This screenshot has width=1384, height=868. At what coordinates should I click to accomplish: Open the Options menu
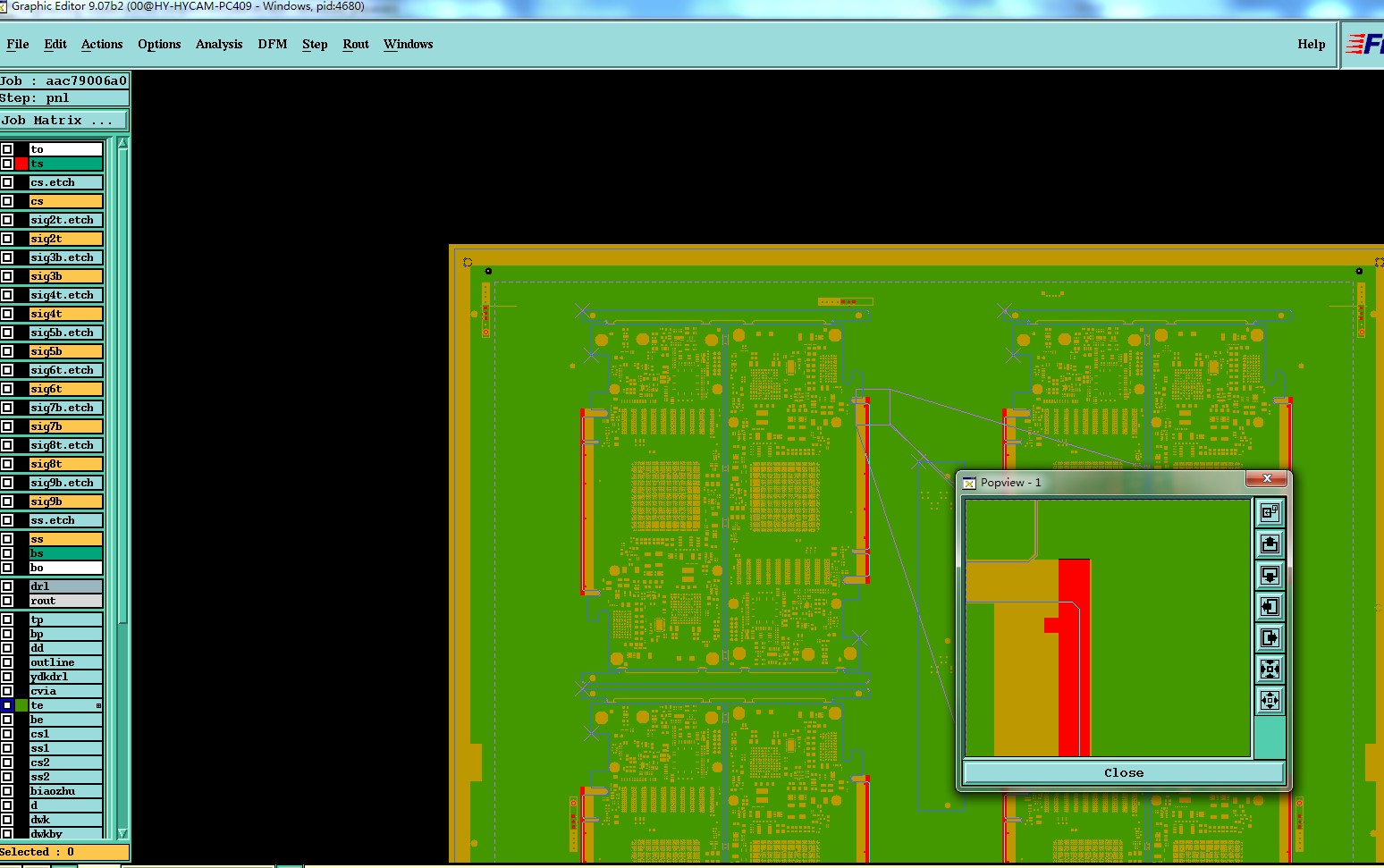[159, 44]
